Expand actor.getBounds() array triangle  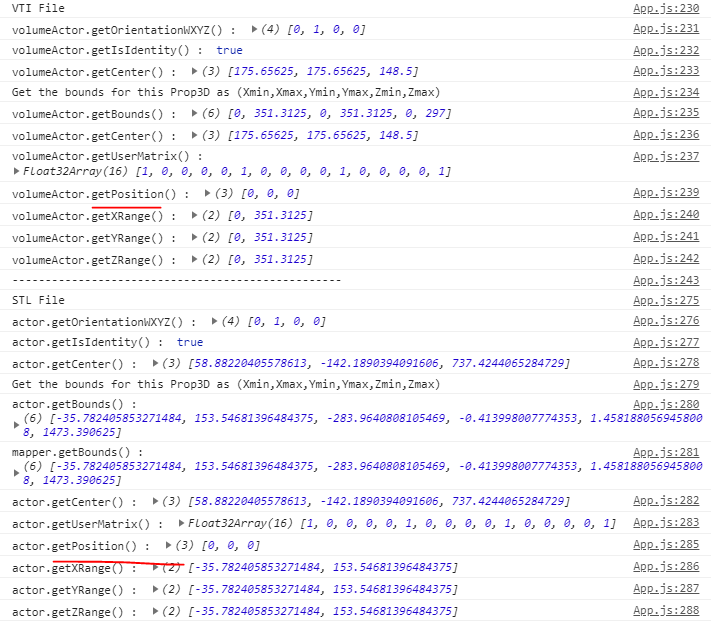pyautogui.click(x=16, y=425)
